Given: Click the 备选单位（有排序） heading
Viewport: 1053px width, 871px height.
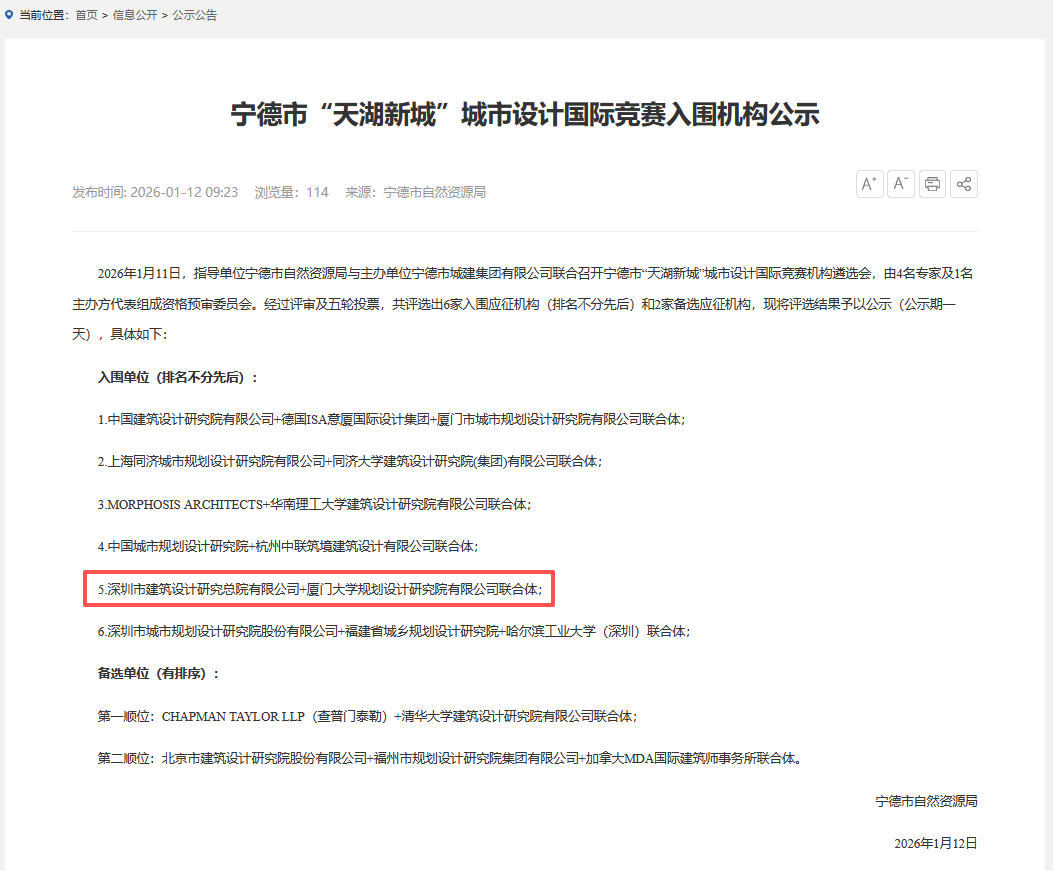Looking at the screenshot, I should (158, 674).
